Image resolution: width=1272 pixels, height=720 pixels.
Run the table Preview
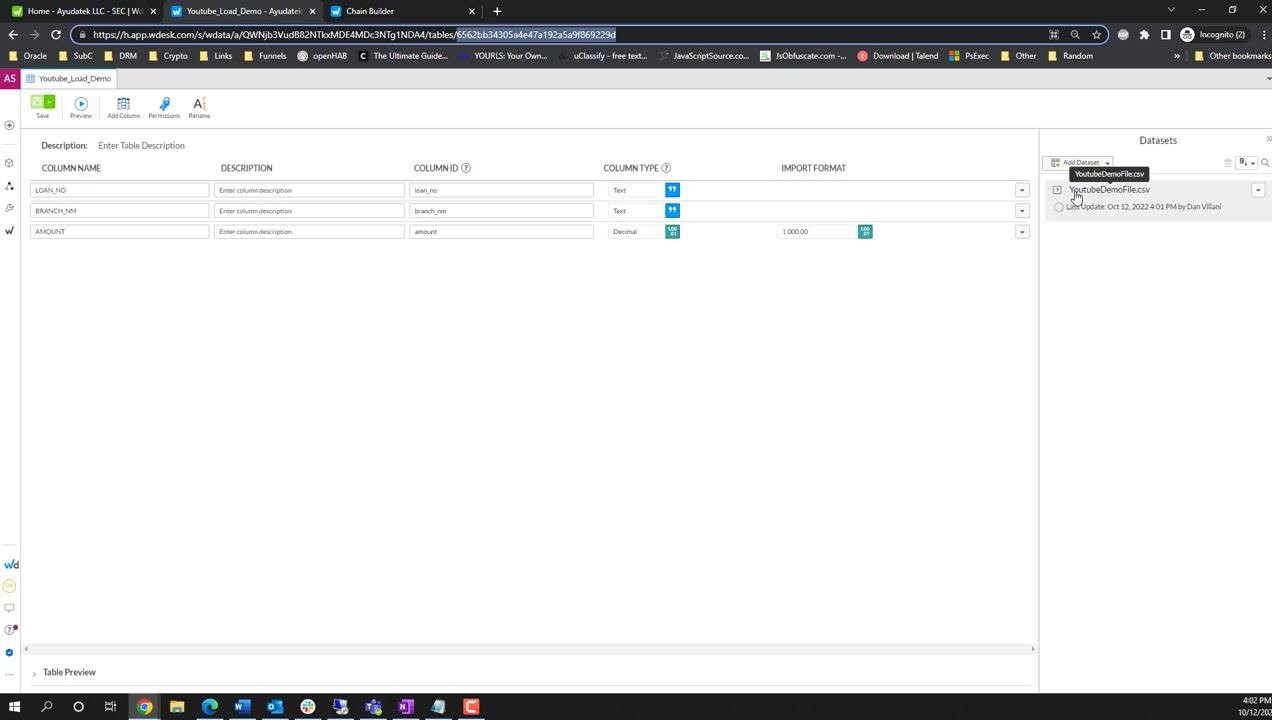[x=81, y=107]
